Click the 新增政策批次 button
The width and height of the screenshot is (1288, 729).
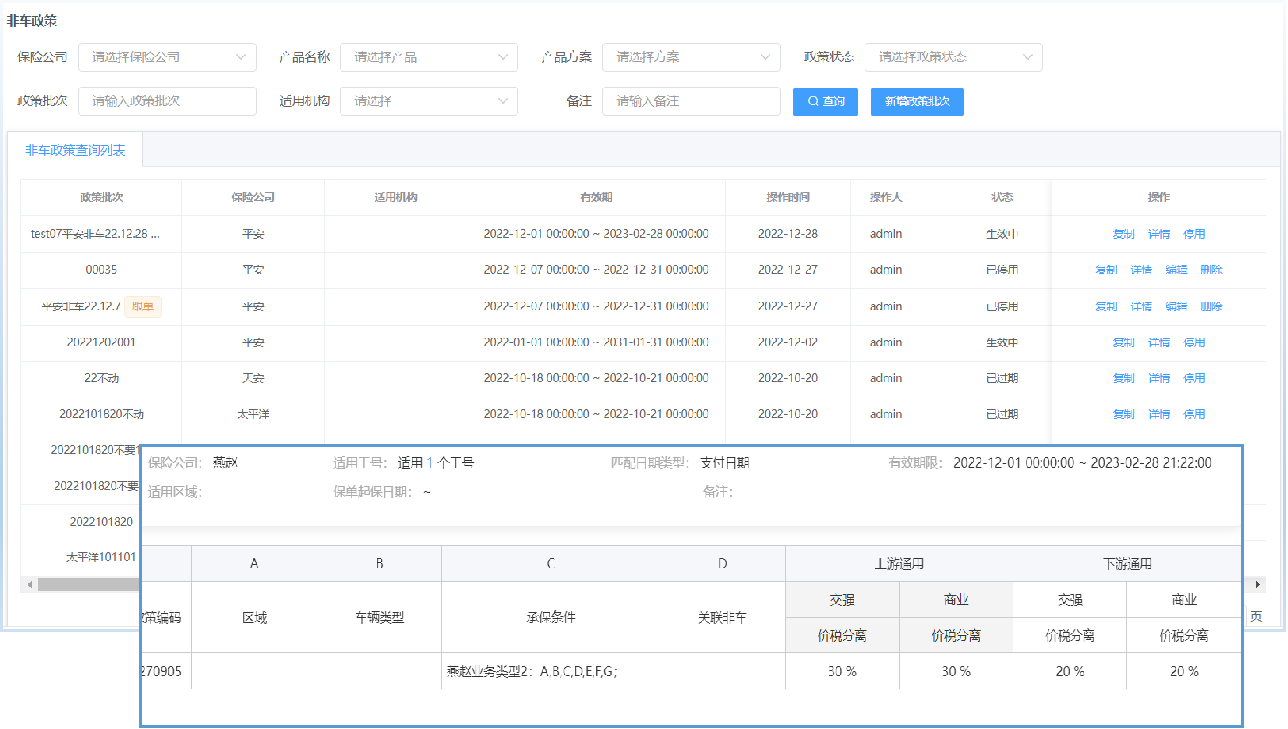(x=917, y=101)
